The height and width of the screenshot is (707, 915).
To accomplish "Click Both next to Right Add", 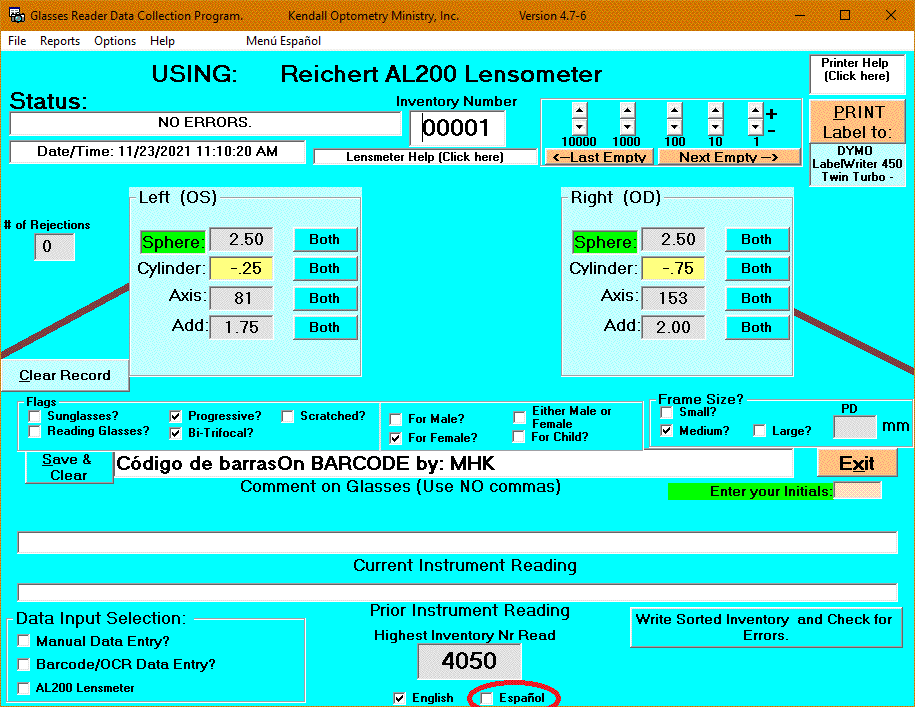I will tap(756, 328).
